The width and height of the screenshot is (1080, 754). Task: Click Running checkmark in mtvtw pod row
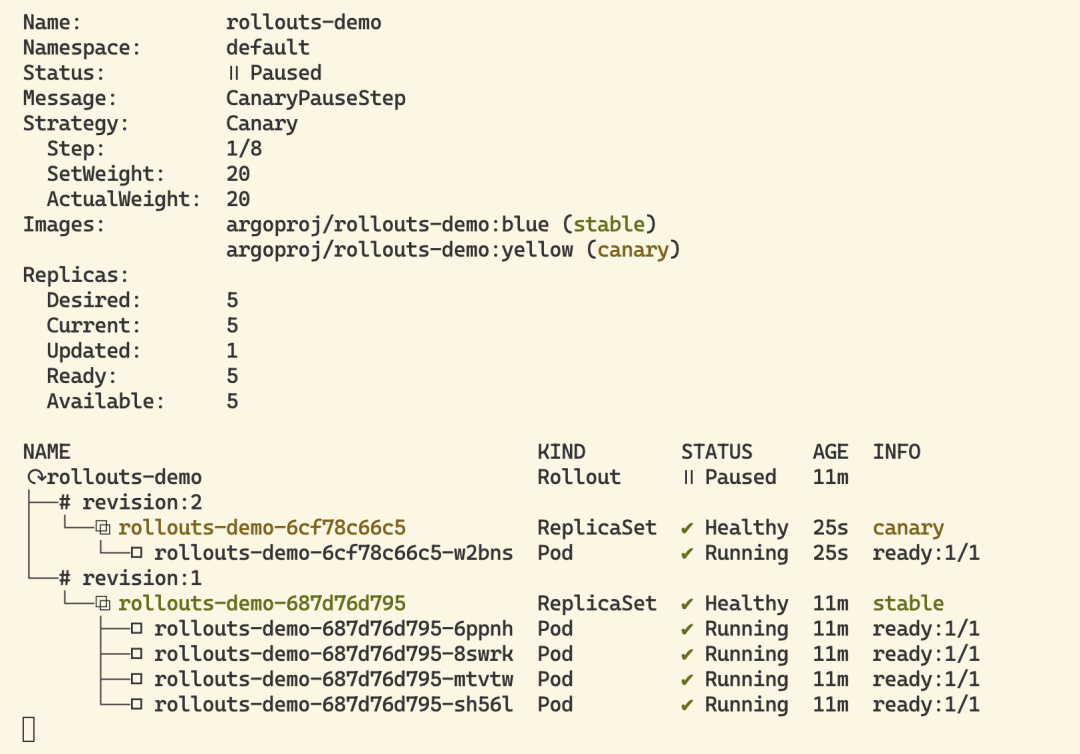pos(687,679)
